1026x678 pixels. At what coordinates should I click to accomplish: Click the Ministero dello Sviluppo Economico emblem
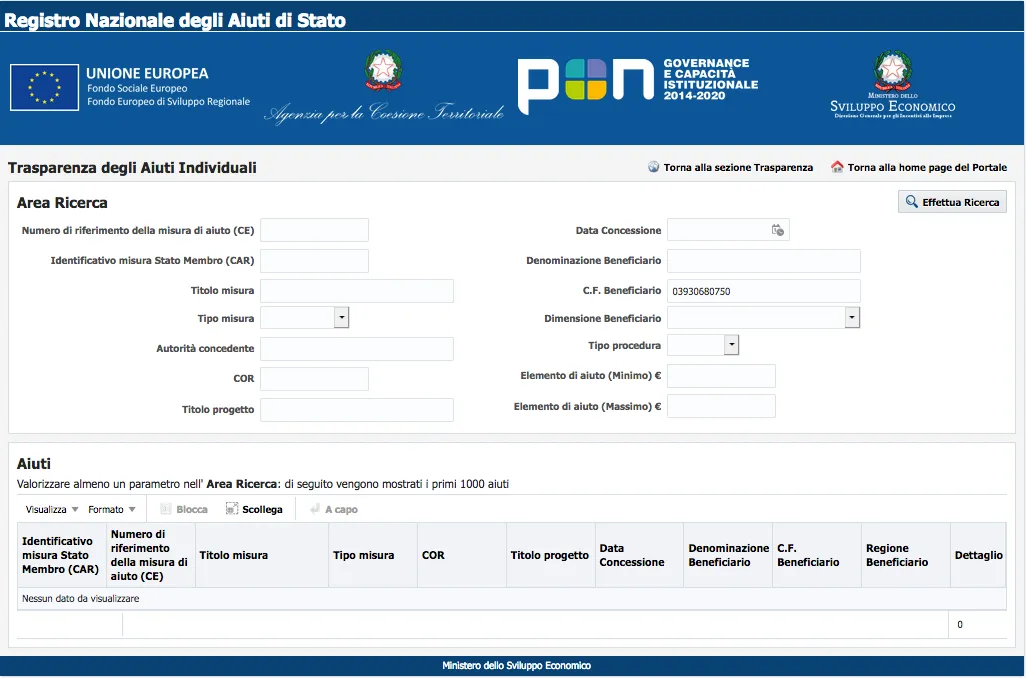(893, 84)
